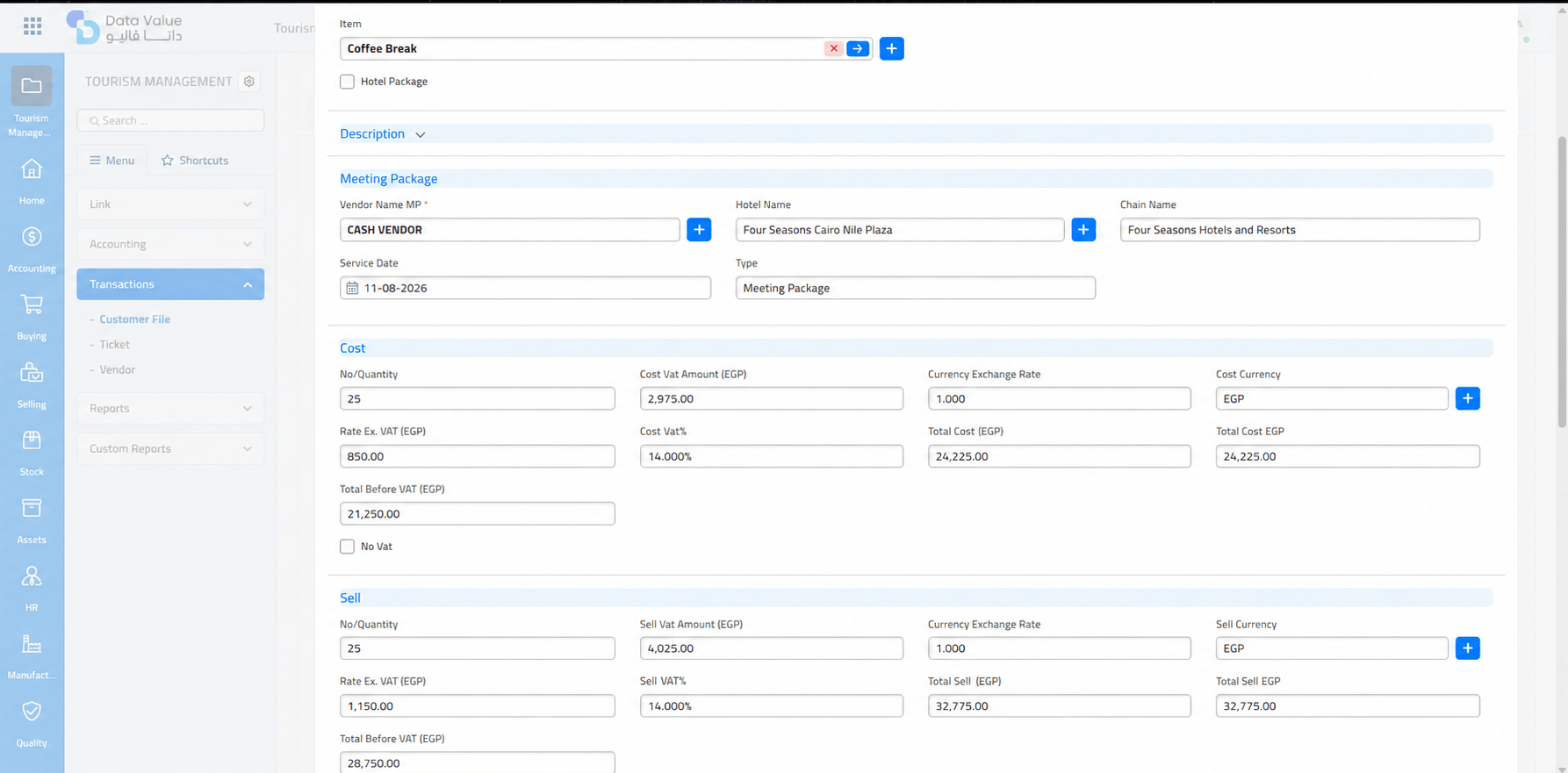This screenshot has height=773, width=1568.
Task: Click the page vertical scrollbar
Action: (1562, 283)
